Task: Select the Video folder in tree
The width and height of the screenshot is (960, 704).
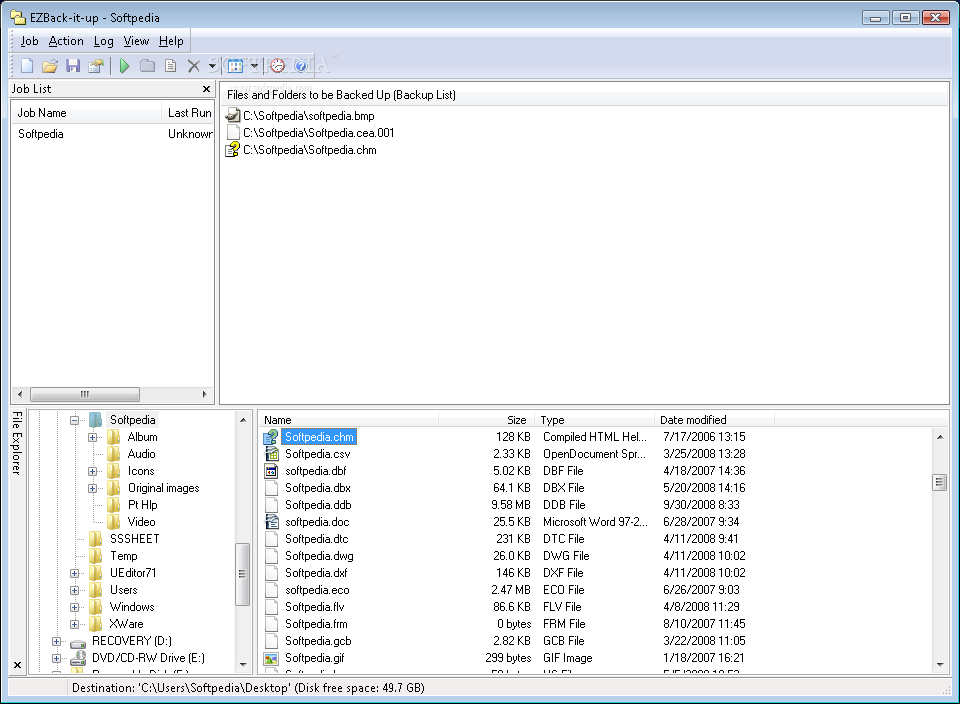Action: [x=141, y=522]
